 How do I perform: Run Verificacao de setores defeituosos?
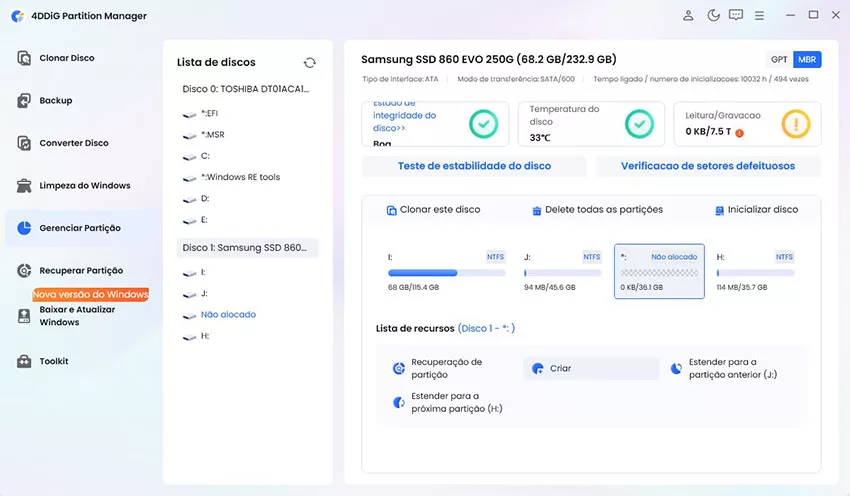(x=708, y=166)
